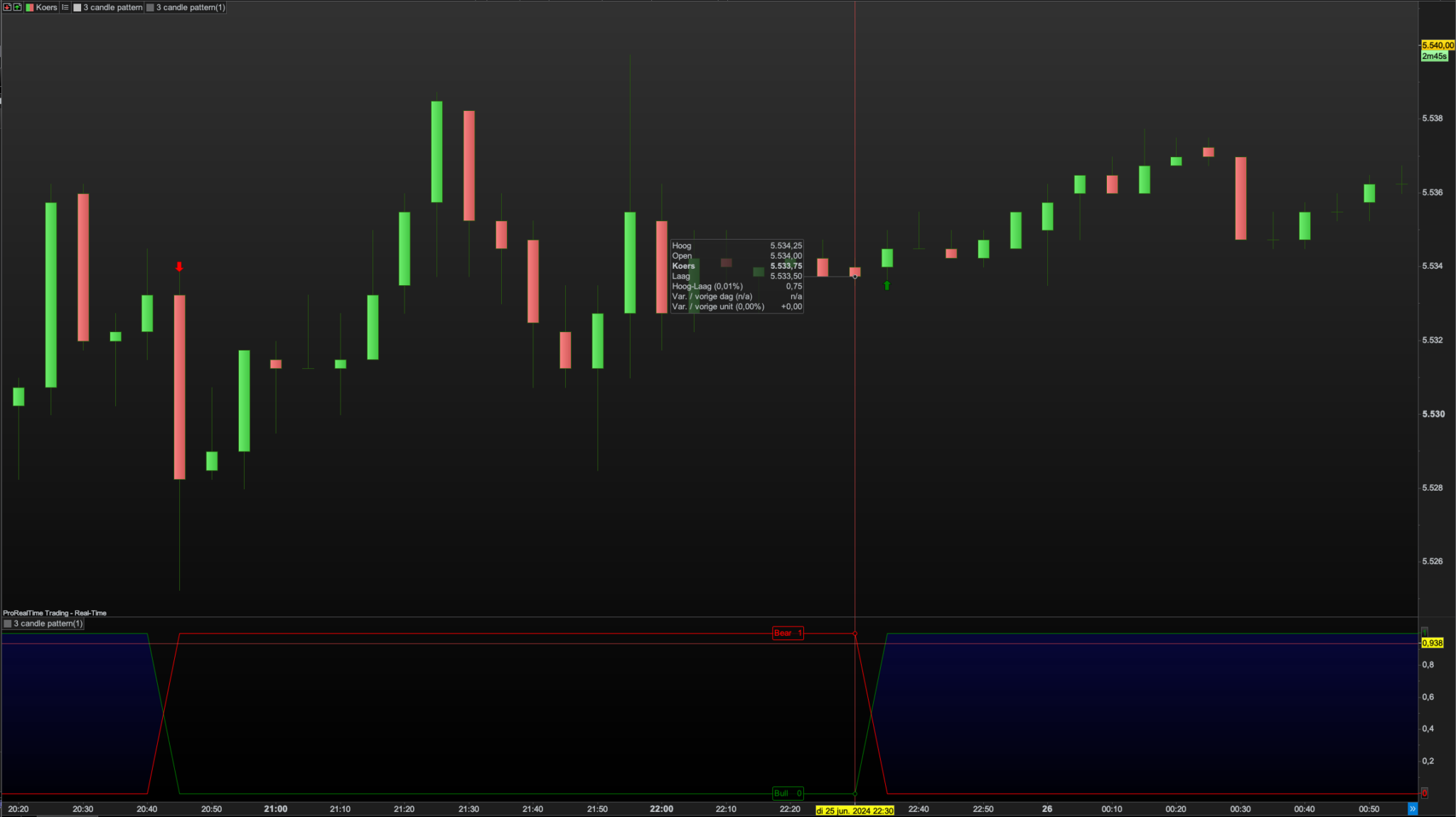Image resolution: width=1456 pixels, height=817 pixels.
Task: Toggle the gray 3 candle pattern(1) swatch
Action: [150, 7]
